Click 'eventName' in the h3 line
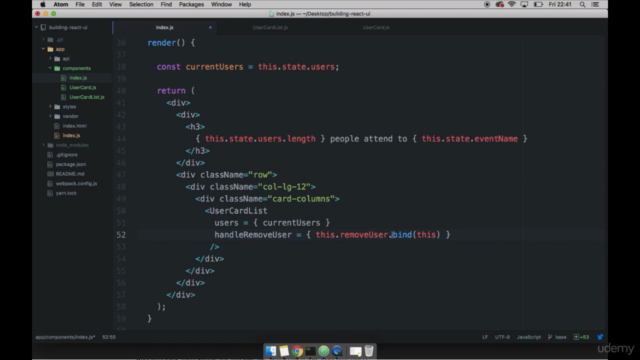This screenshot has width=640, height=360. click(496, 139)
